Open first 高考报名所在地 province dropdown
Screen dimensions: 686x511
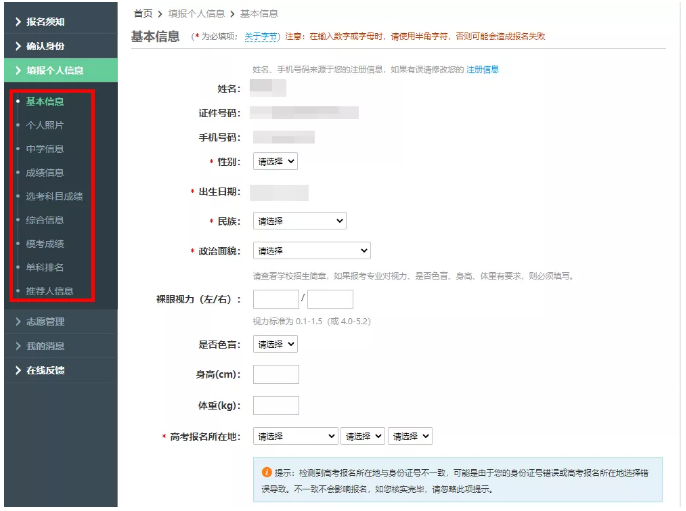pos(295,437)
